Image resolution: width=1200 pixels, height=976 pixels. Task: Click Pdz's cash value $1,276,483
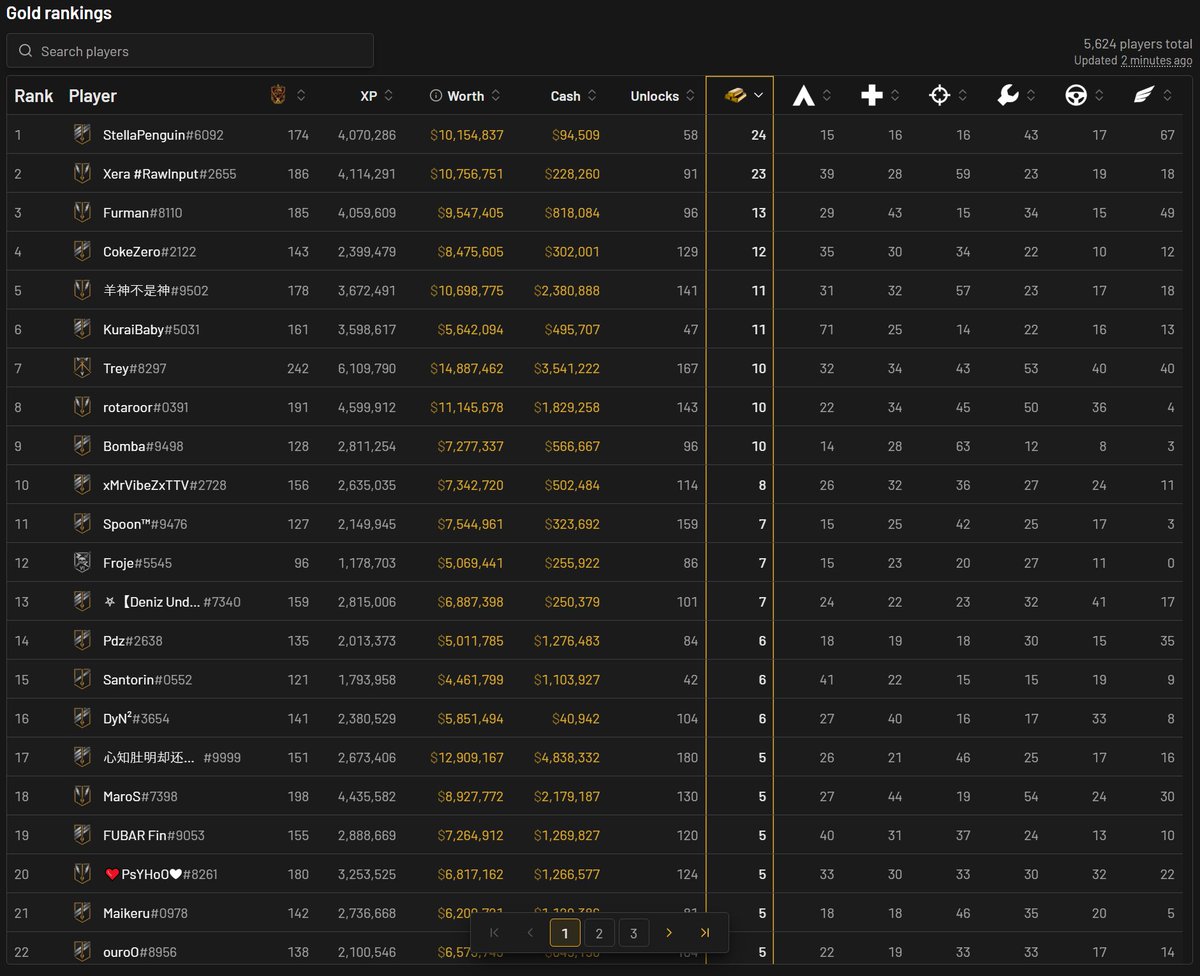point(567,641)
